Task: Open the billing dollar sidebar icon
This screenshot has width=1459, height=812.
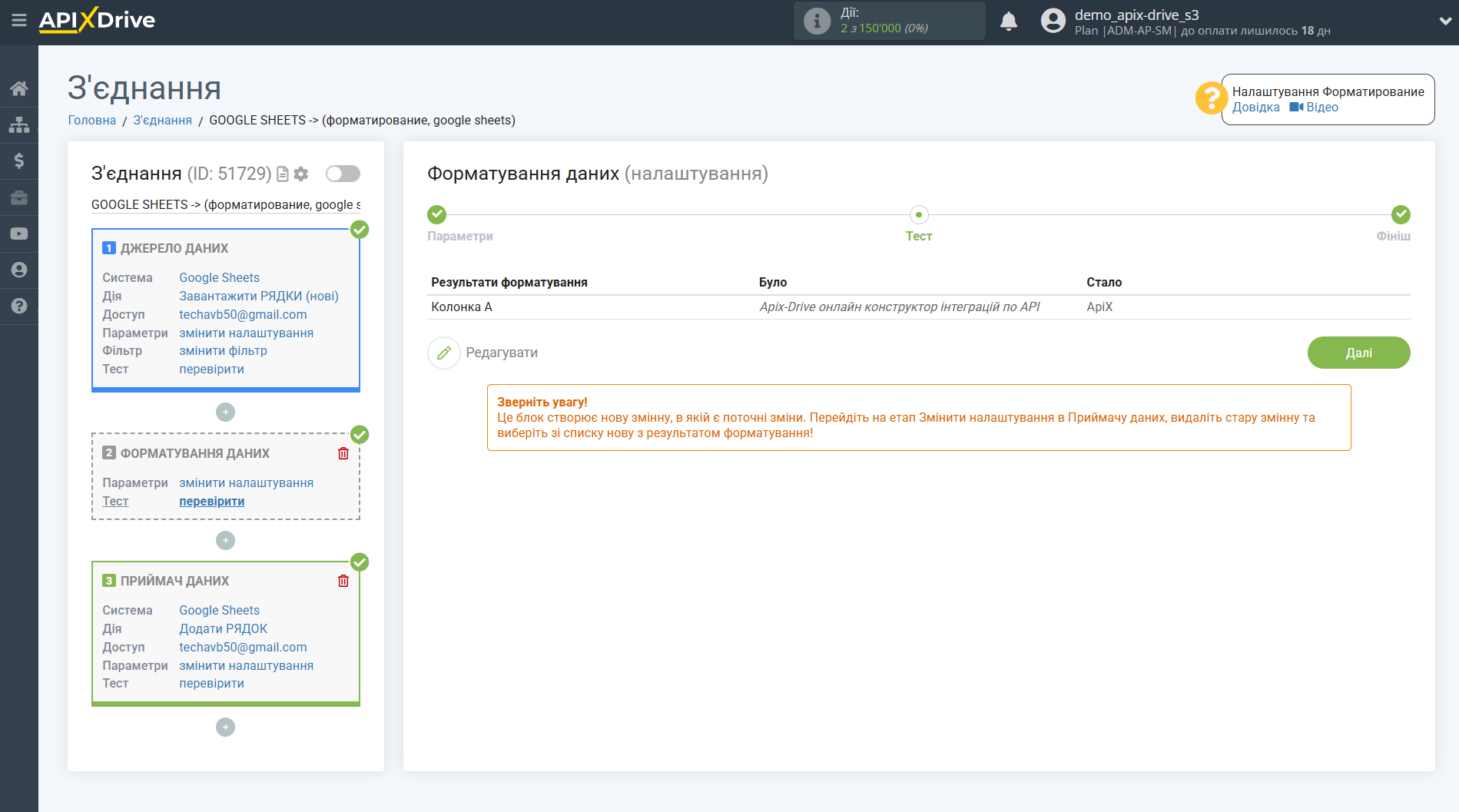Action: coord(19,161)
